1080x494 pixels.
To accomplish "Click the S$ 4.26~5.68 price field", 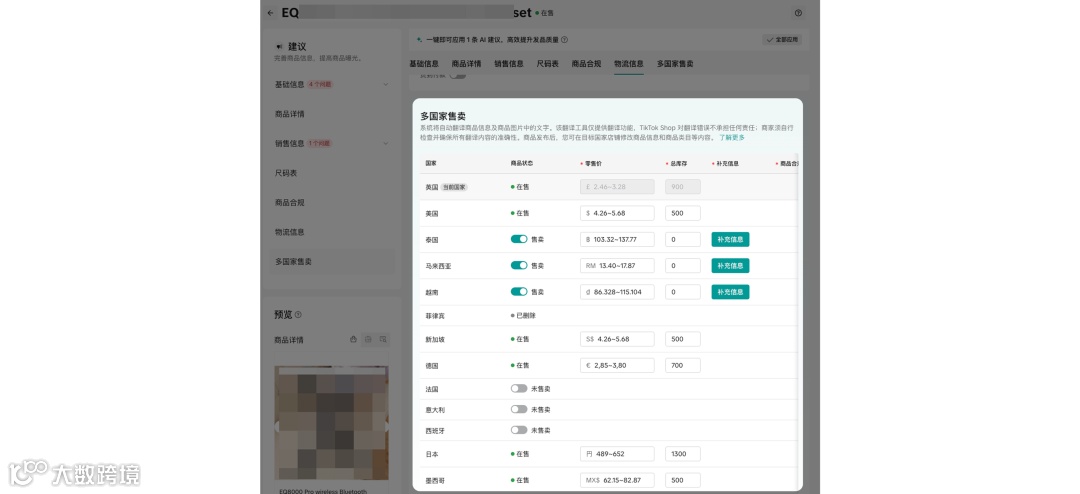I will 617,339.
